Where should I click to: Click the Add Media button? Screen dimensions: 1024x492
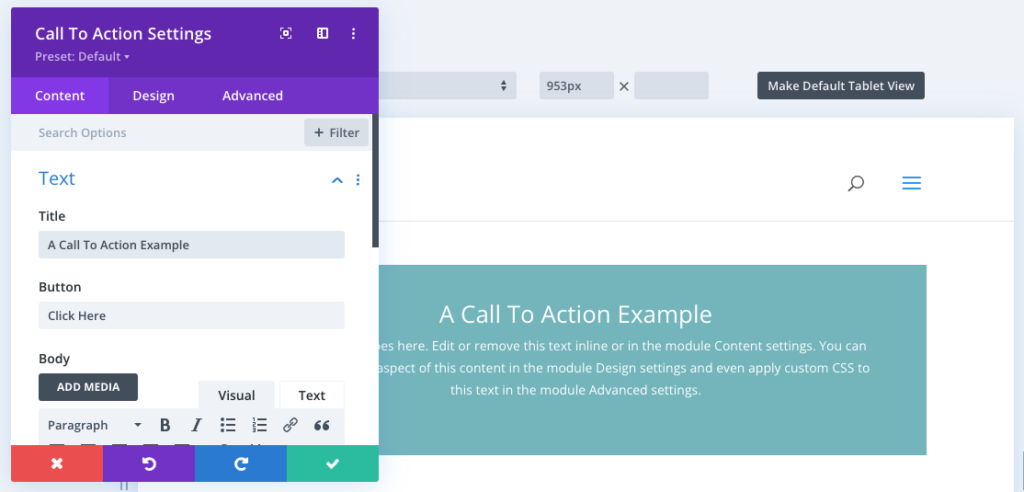[x=88, y=387]
